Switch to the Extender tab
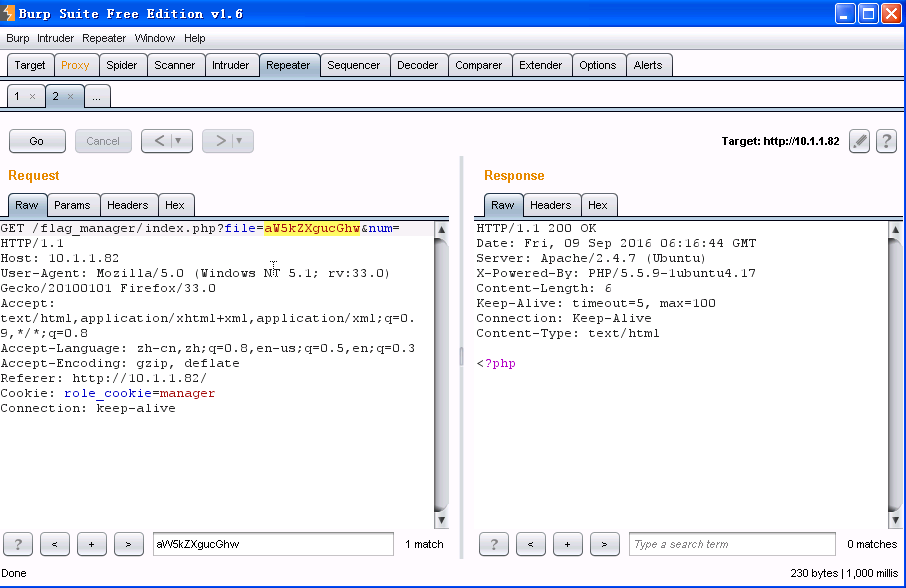This screenshot has width=906, height=588. [x=540, y=65]
